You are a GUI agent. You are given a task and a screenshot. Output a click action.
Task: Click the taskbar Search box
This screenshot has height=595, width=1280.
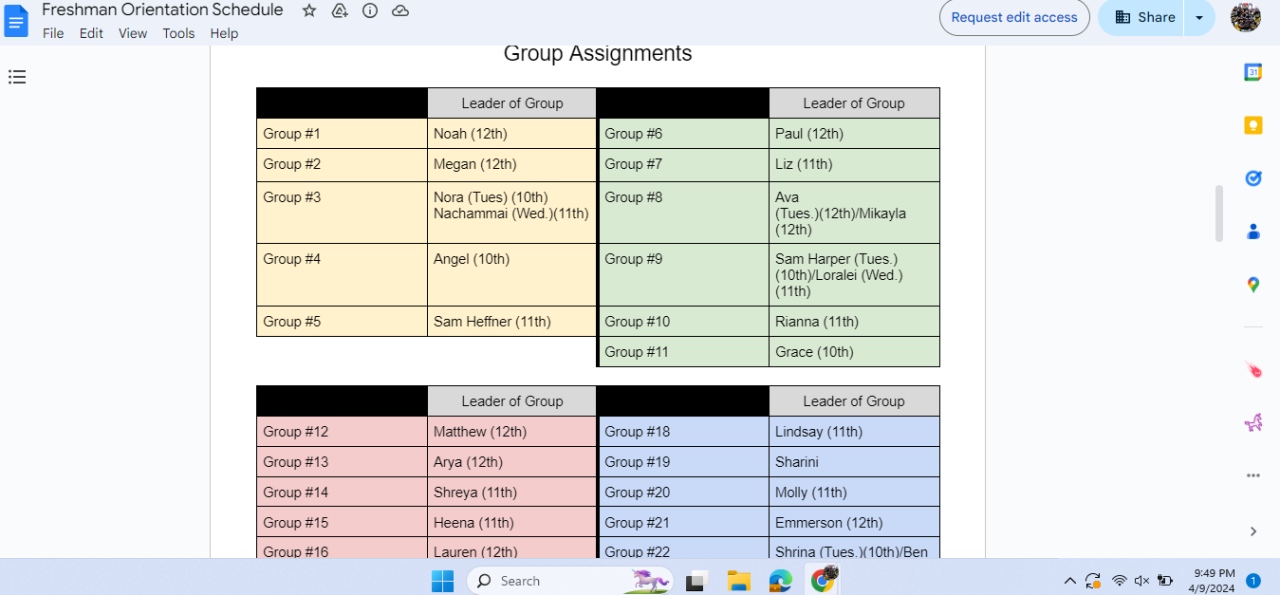tap(570, 580)
